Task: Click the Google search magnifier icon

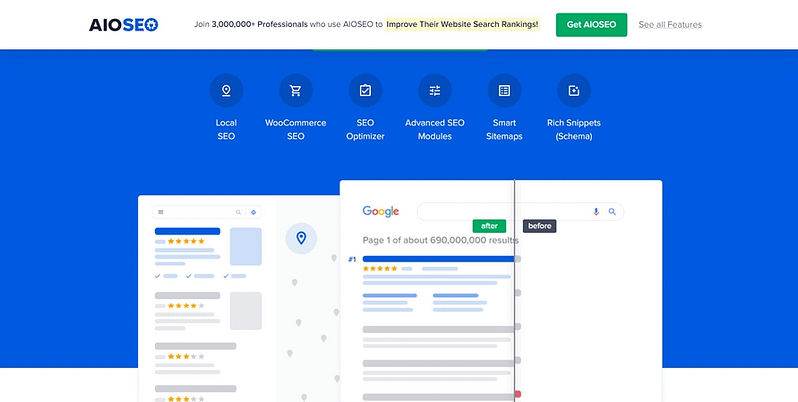Action: [612, 211]
